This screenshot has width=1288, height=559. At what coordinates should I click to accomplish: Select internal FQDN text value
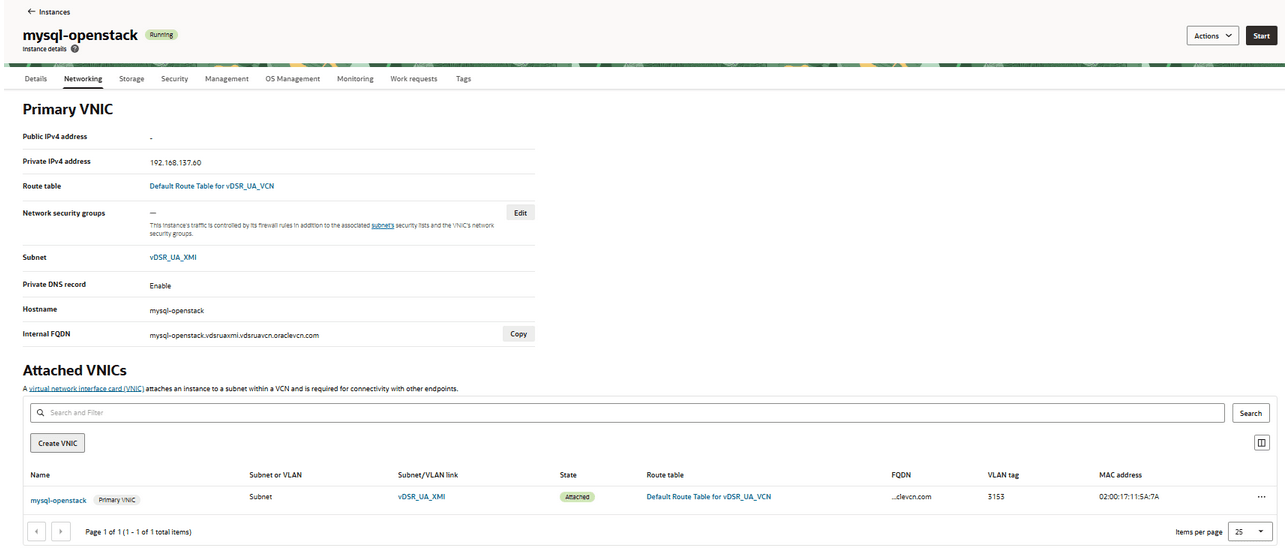(x=234, y=335)
